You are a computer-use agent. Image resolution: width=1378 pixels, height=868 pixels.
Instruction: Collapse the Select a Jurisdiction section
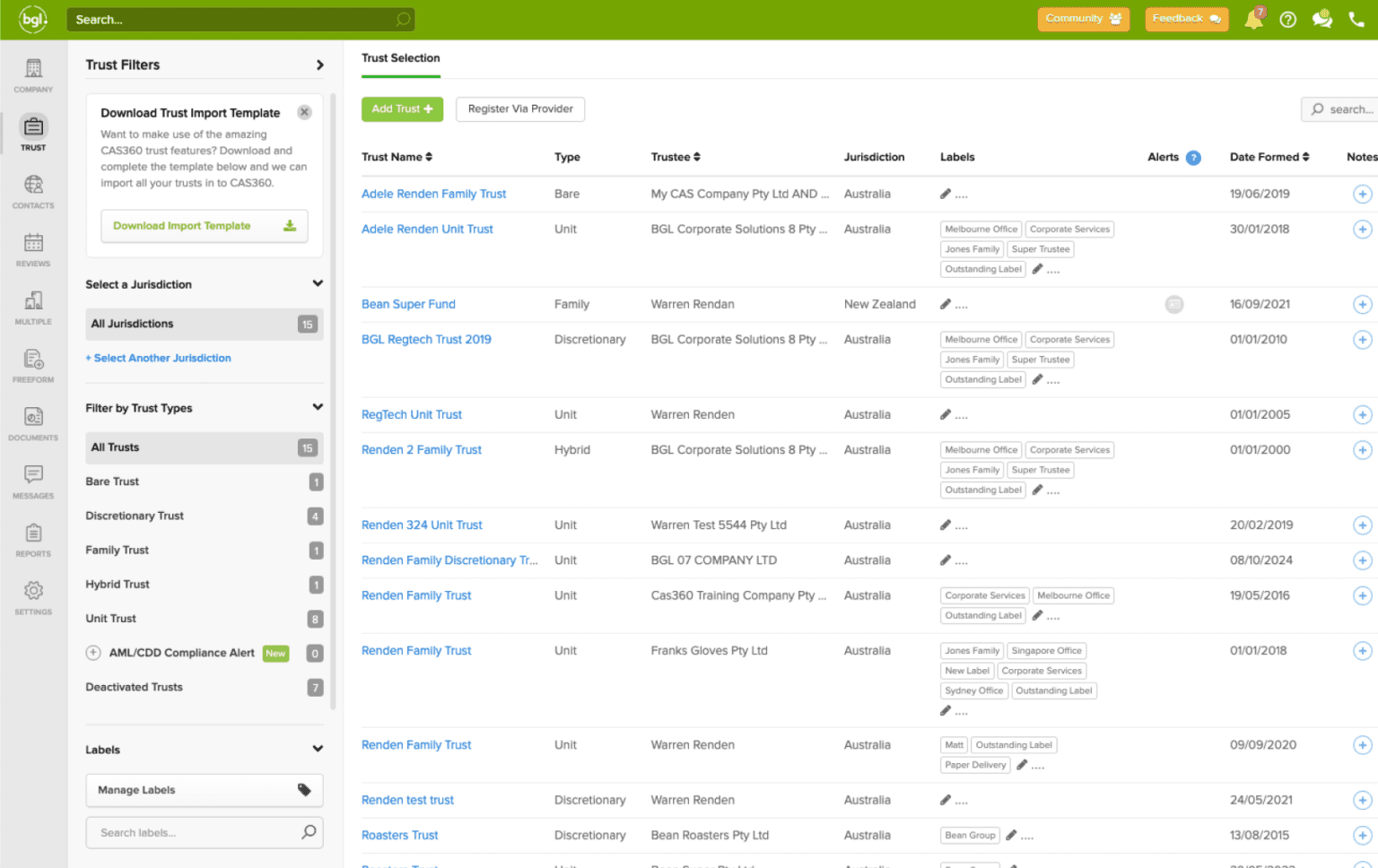(317, 284)
